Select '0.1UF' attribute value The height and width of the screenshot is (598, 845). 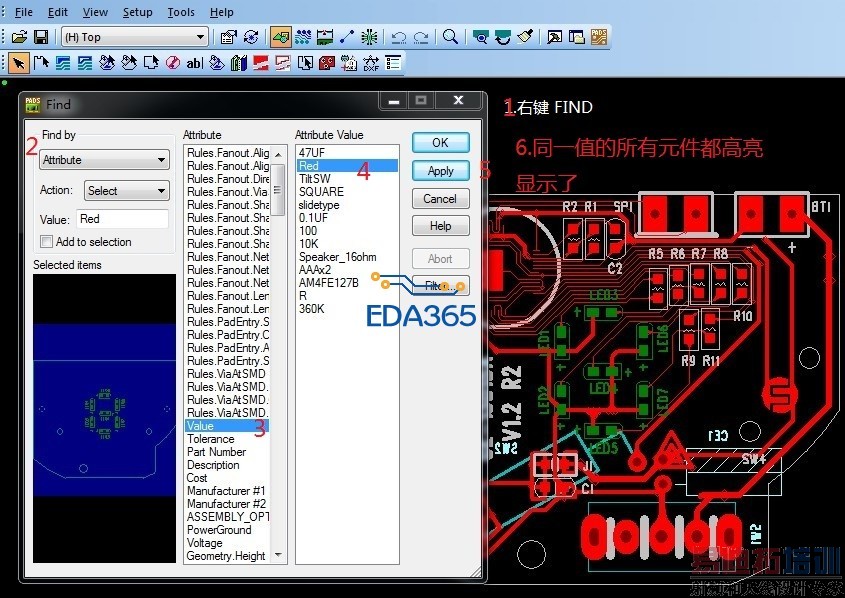point(313,218)
